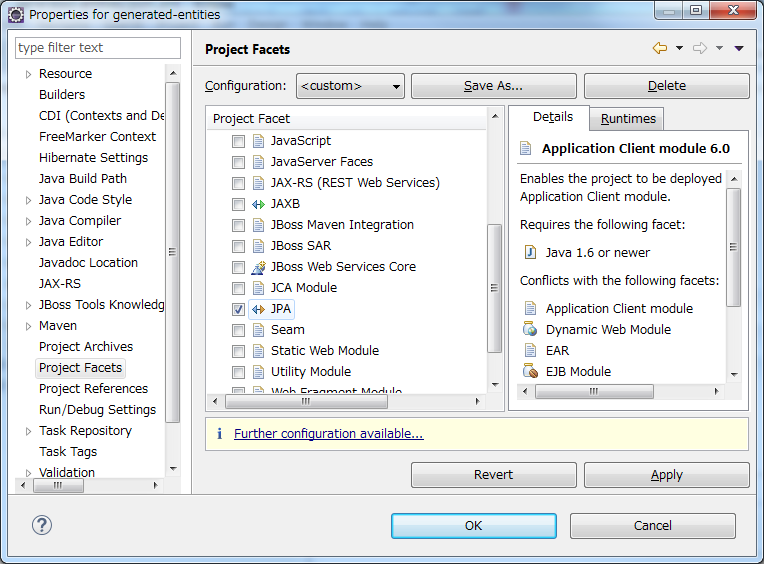Viewport: 764px width, 564px height.
Task: Click the Delete configuration button
Action: pos(667,86)
